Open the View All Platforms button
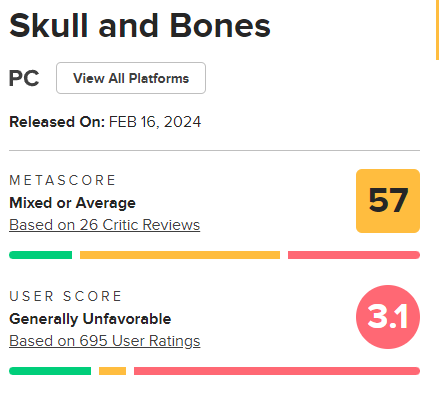Image resolution: width=439 pixels, height=397 pixels. (131, 78)
